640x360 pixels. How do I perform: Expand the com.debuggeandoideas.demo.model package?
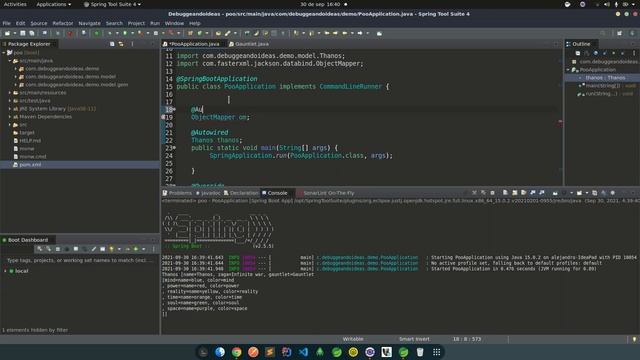(16, 77)
